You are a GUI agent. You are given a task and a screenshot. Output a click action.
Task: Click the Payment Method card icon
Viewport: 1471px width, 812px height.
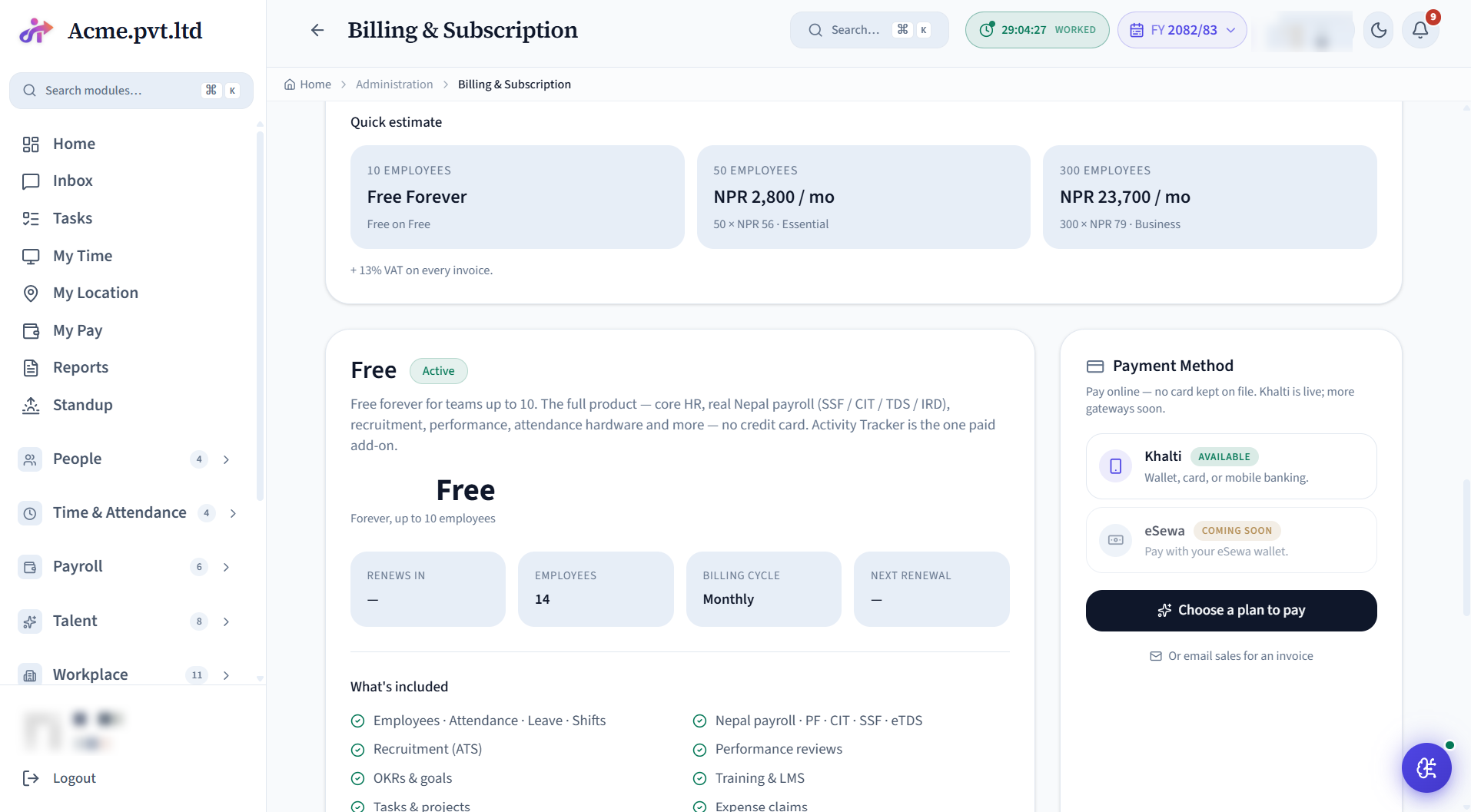(1095, 366)
